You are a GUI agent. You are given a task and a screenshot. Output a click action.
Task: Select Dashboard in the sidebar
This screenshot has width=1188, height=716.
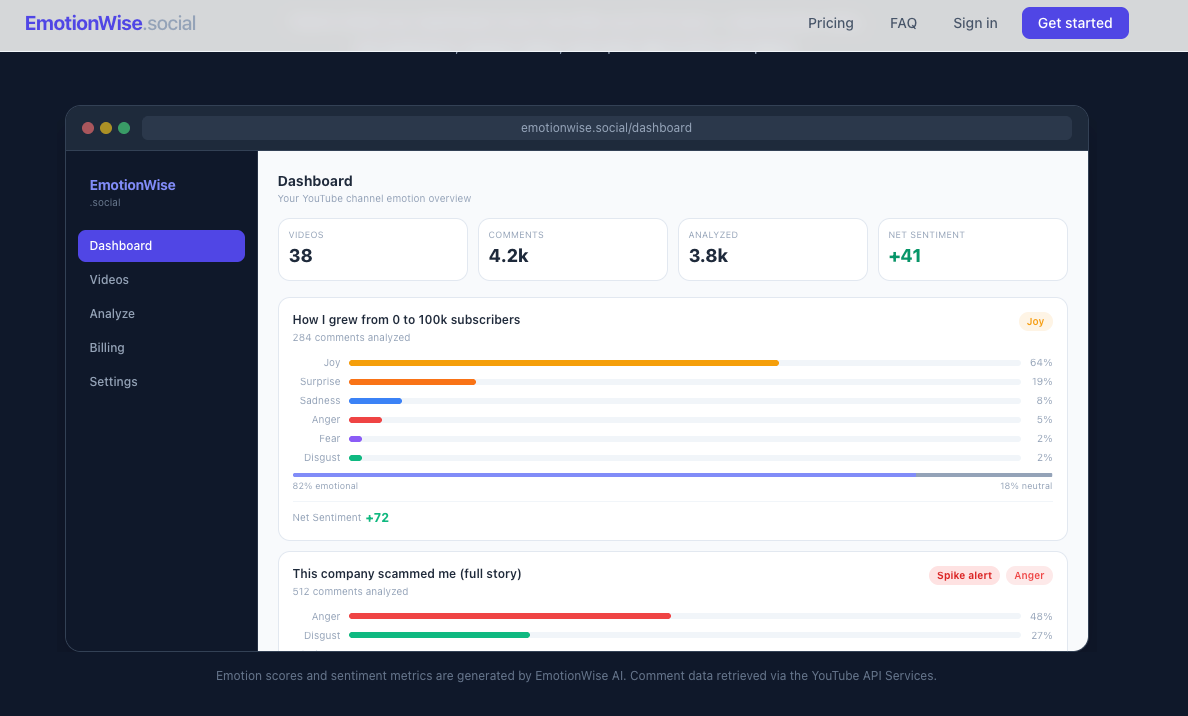pyautogui.click(x=120, y=245)
